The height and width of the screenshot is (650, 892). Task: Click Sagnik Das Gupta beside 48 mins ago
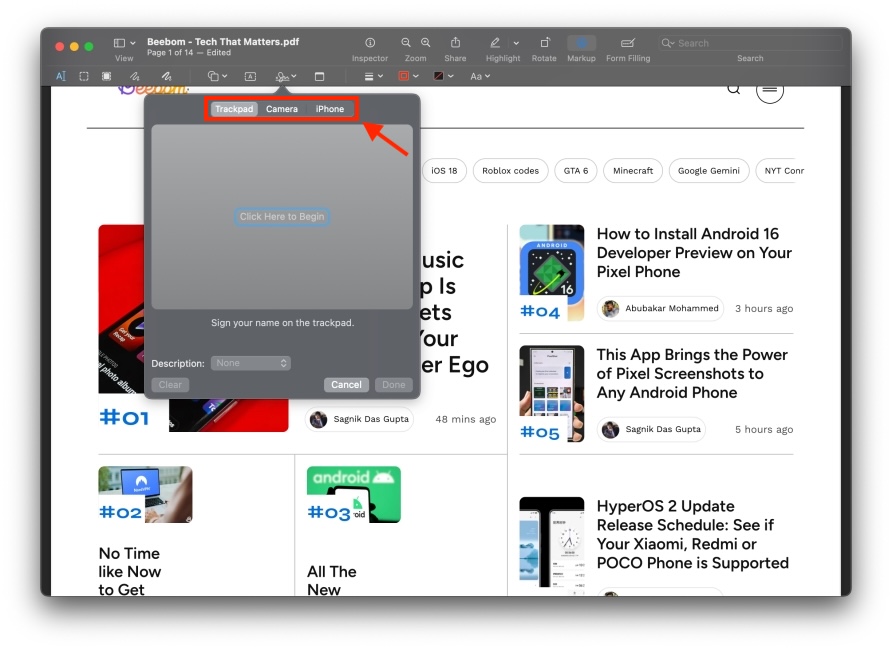click(360, 419)
